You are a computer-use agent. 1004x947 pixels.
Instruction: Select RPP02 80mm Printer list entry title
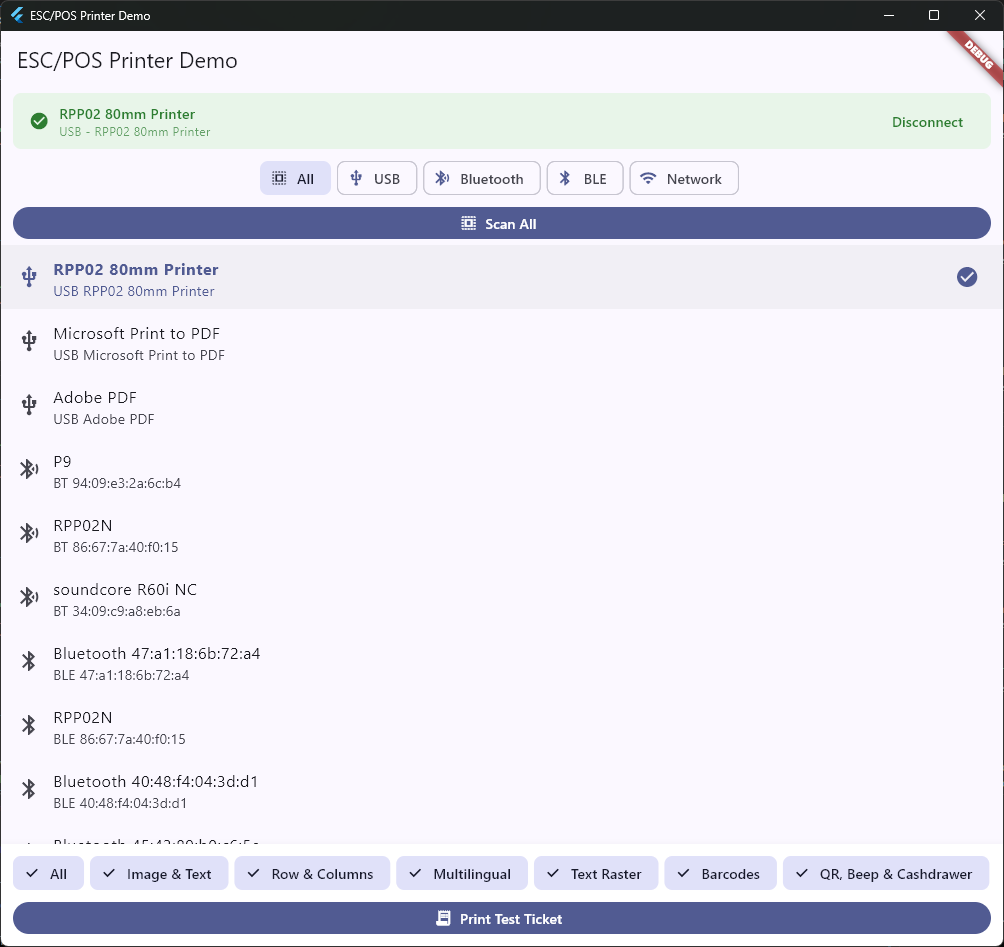coord(136,270)
